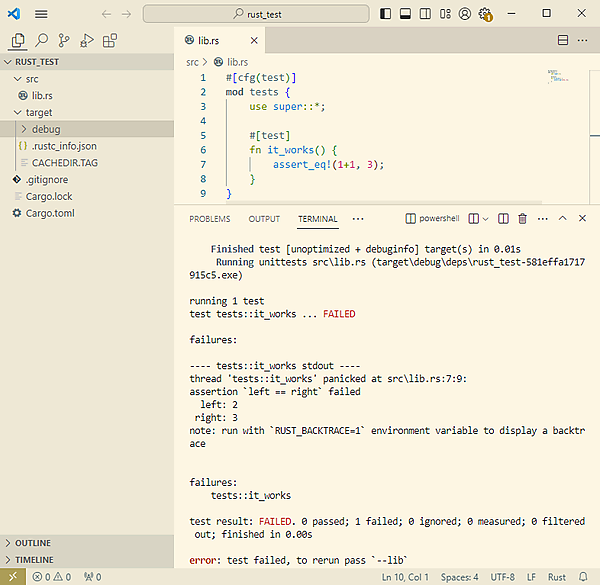Switch to the PROBLEMS tab
Image resolution: width=600 pixels, height=585 pixels.
click(209, 219)
